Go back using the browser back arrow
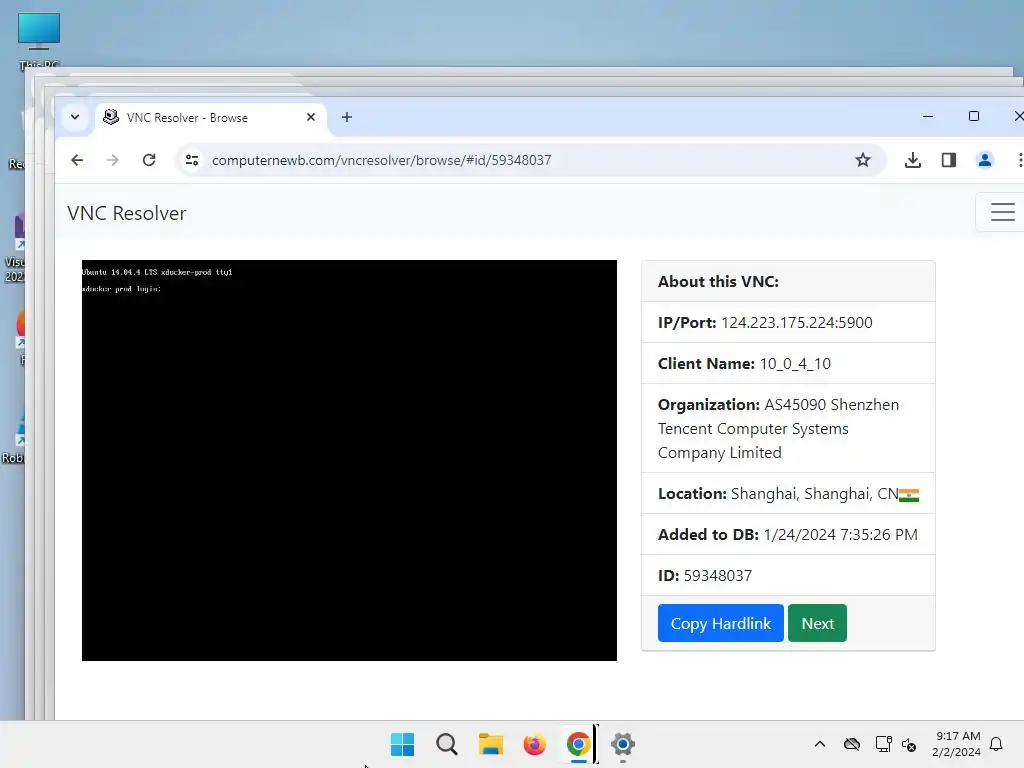The width and height of the screenshot is (1024, 768). (77, 160)
